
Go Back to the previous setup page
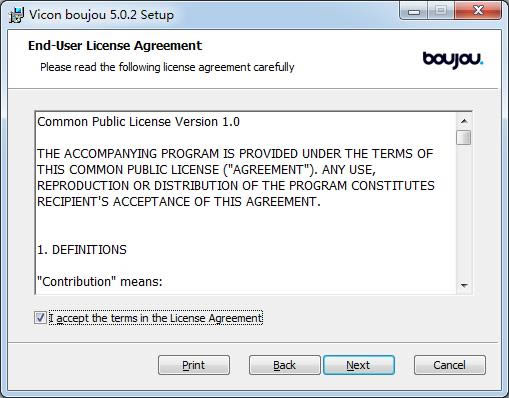(284, 365)
